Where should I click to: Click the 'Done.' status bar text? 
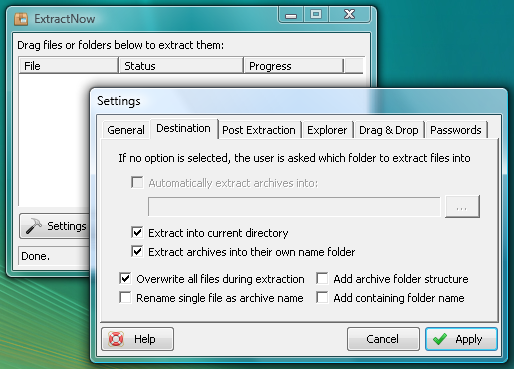(x=35, y=256)
